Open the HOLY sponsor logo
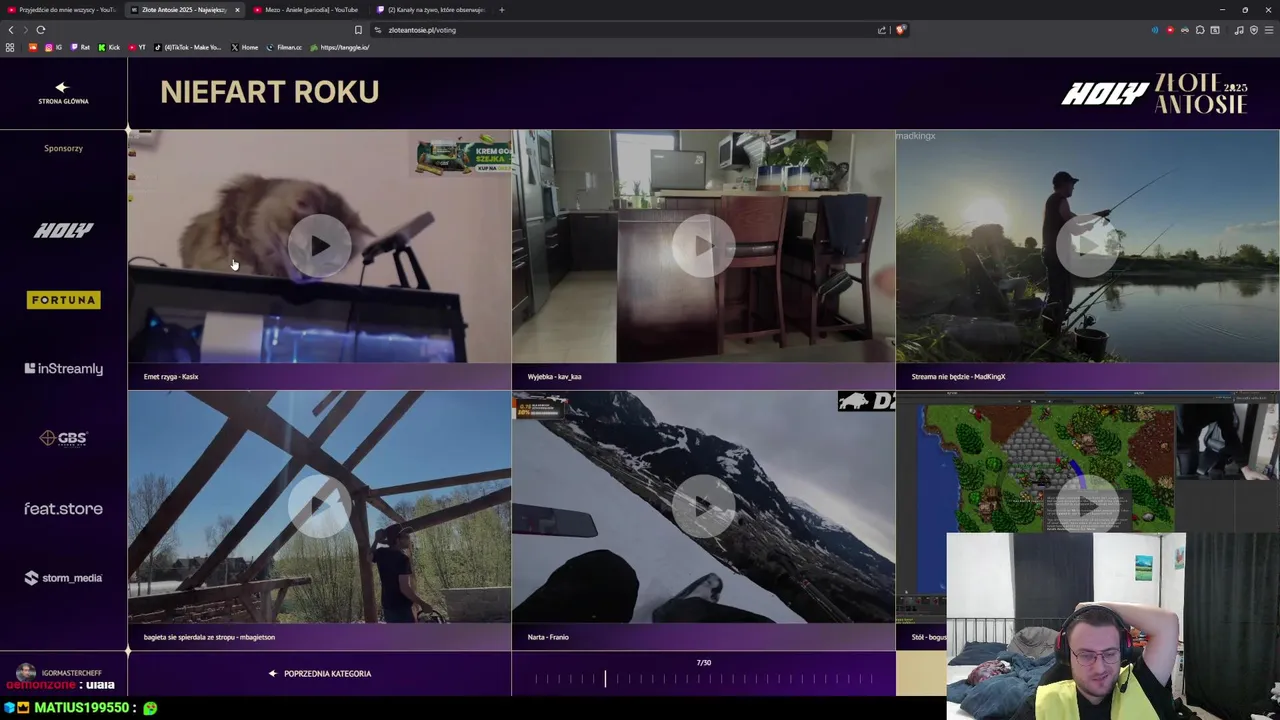 pos(63,230)
